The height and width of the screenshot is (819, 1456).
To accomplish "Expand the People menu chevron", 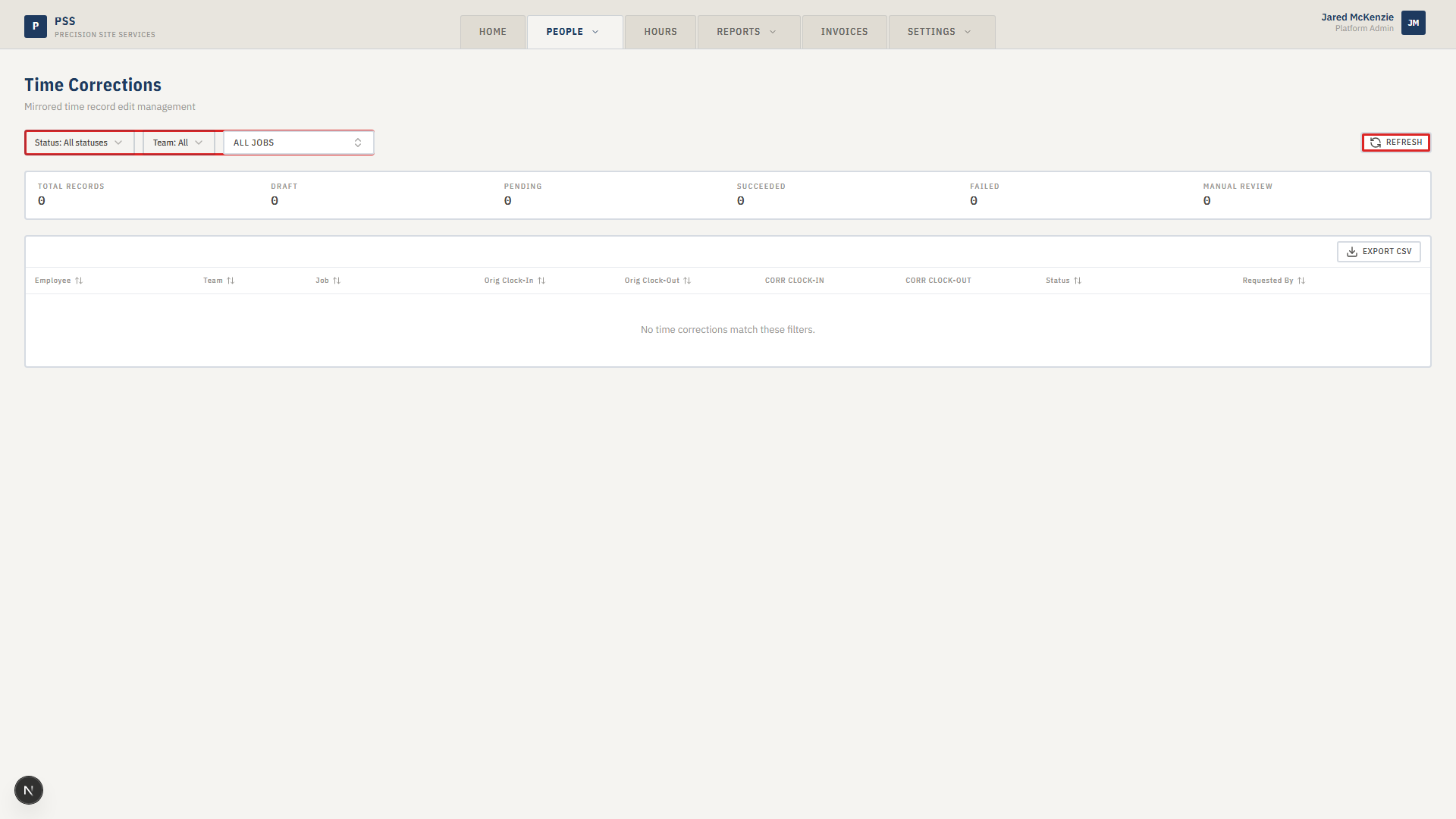I will pyautogui.click(x=595, y=32).
